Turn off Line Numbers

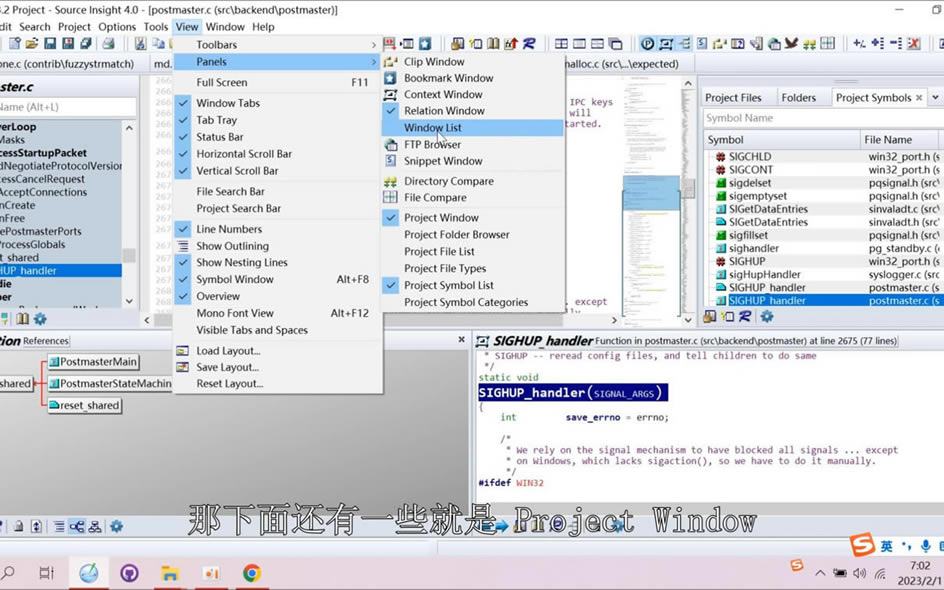tap(278, 229)
